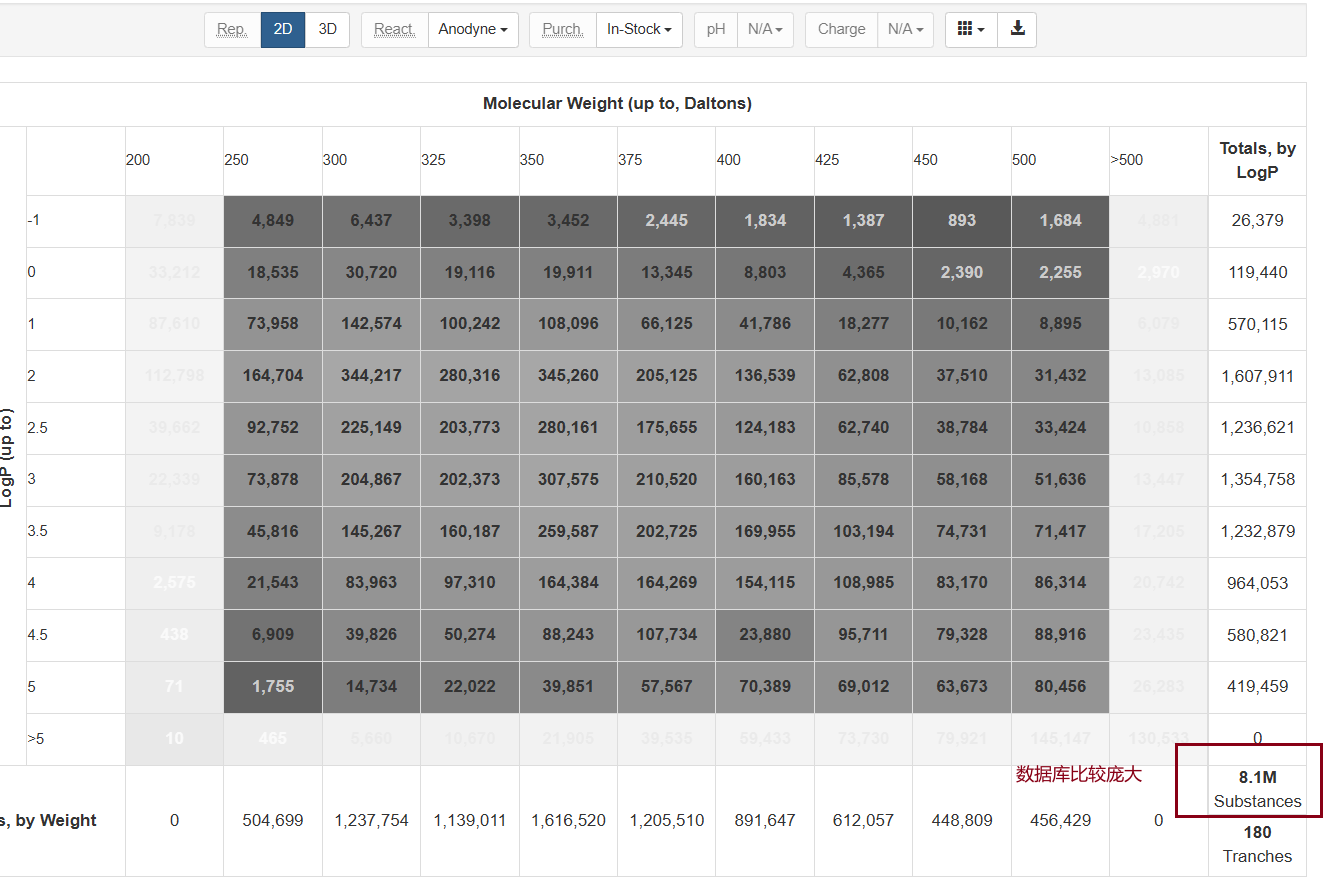Click the faded cell showing 2,575

pos(174,583)
